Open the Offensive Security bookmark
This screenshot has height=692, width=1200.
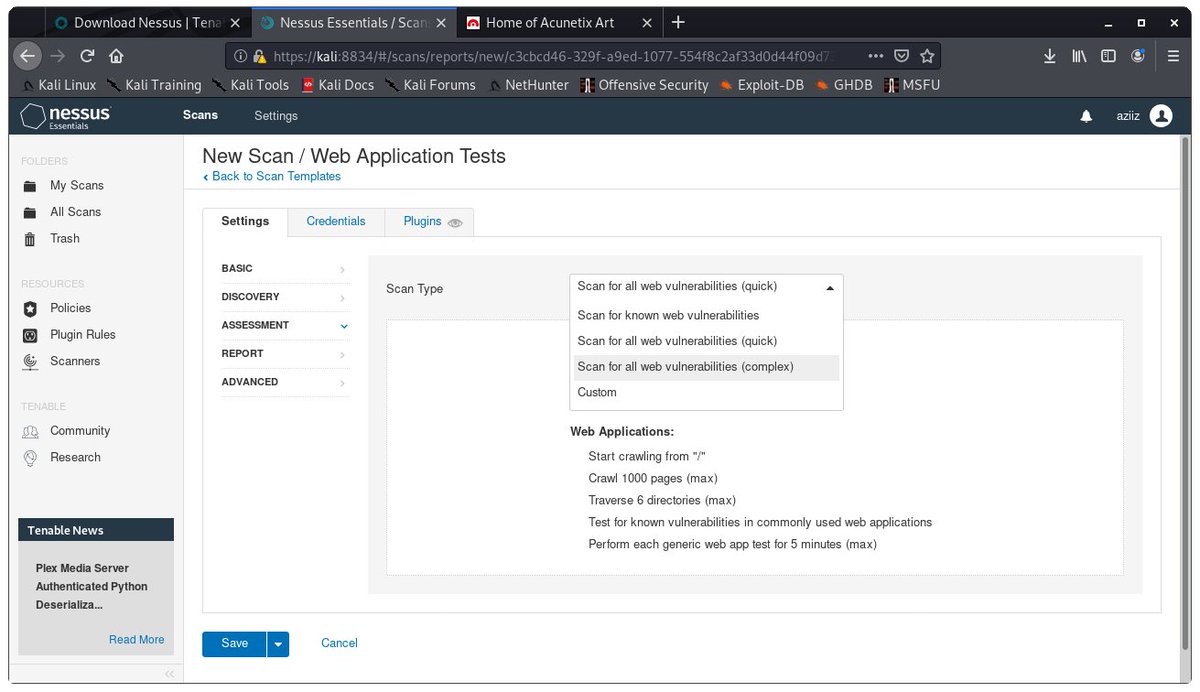(x=643, y=85)
